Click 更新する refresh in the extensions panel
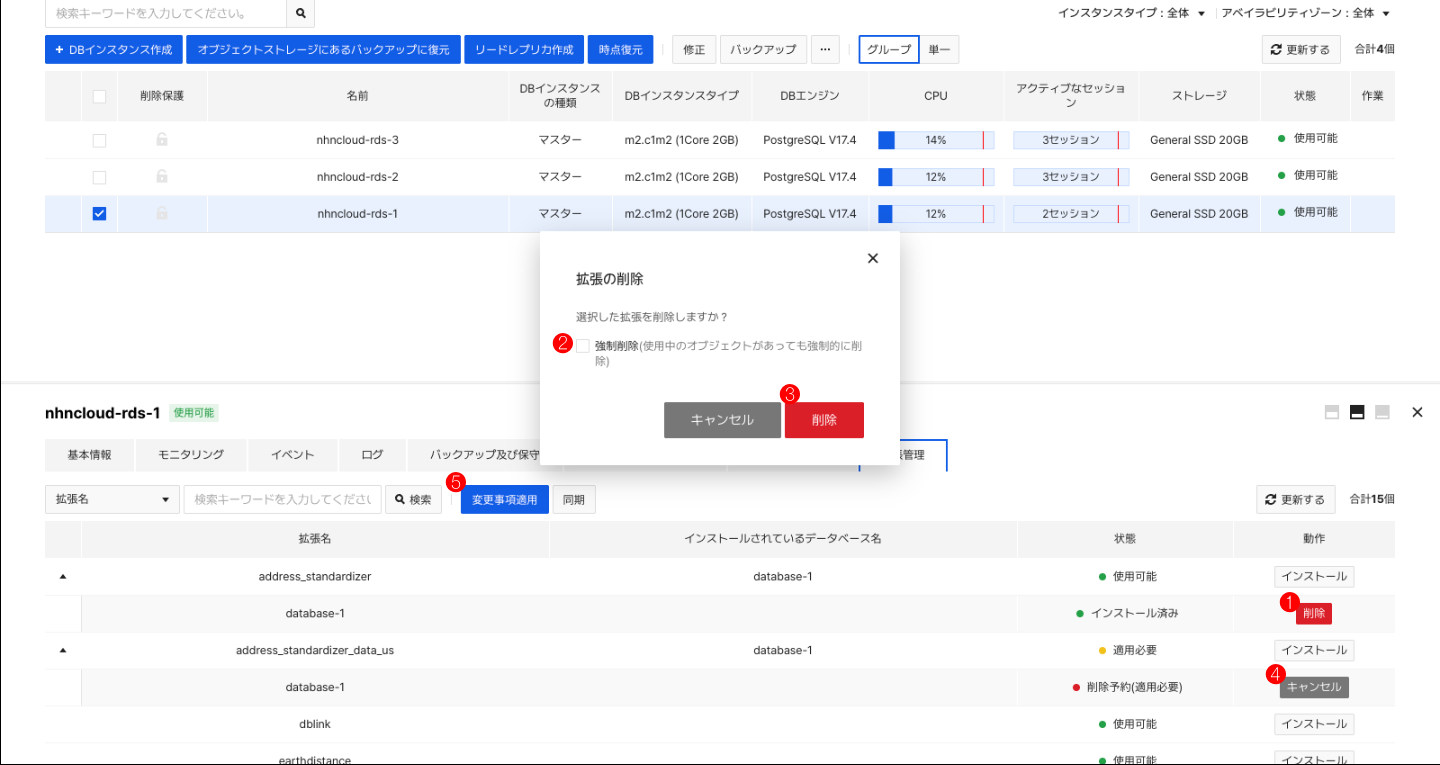 [1295, 499]
